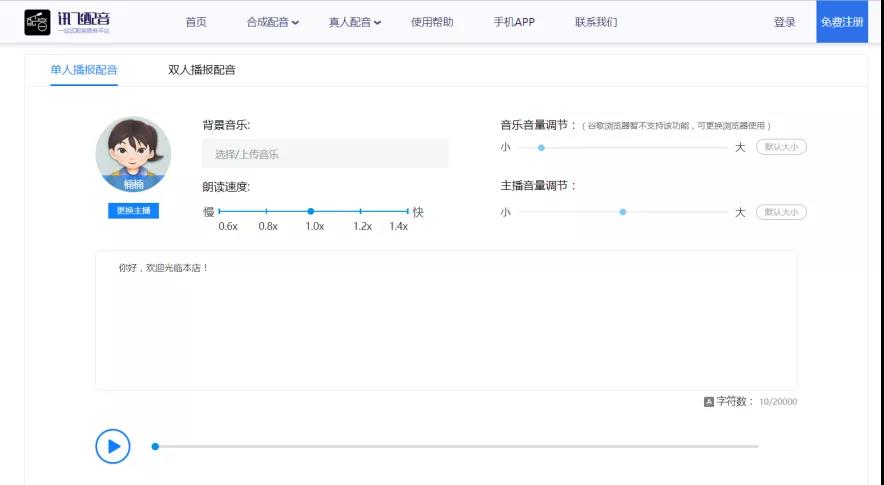Reset anchor volume with 默认大小 button
This screenshot has height=485, width=884.
[x=781, y=212]
